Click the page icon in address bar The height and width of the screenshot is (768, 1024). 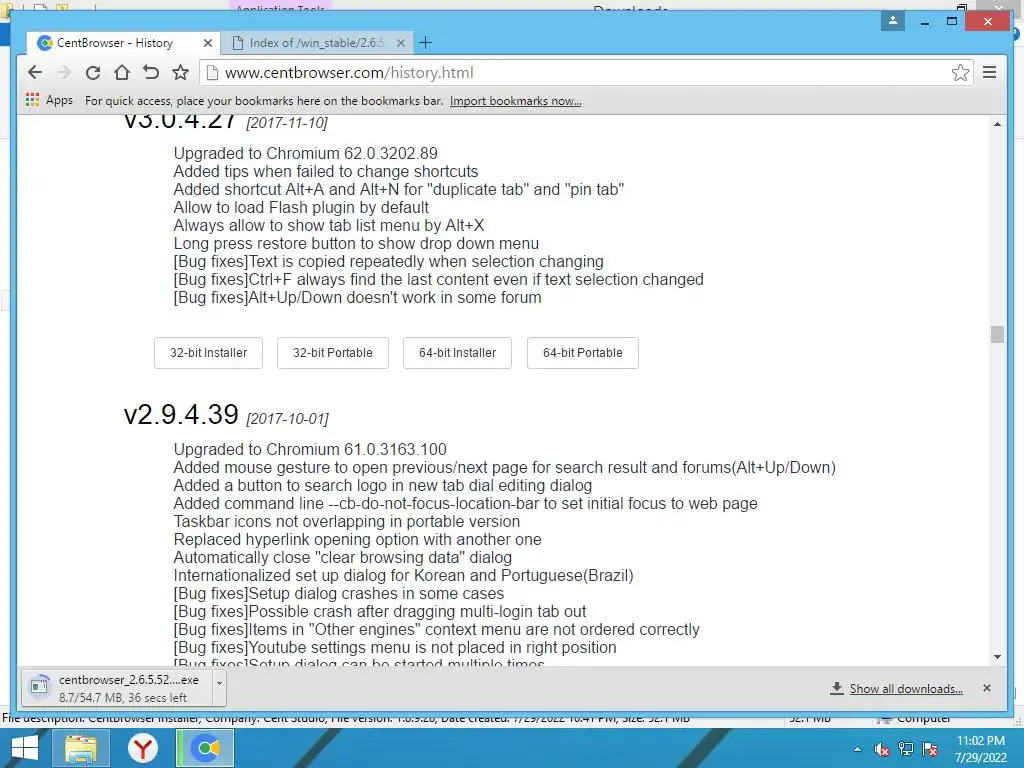(212, 72)
